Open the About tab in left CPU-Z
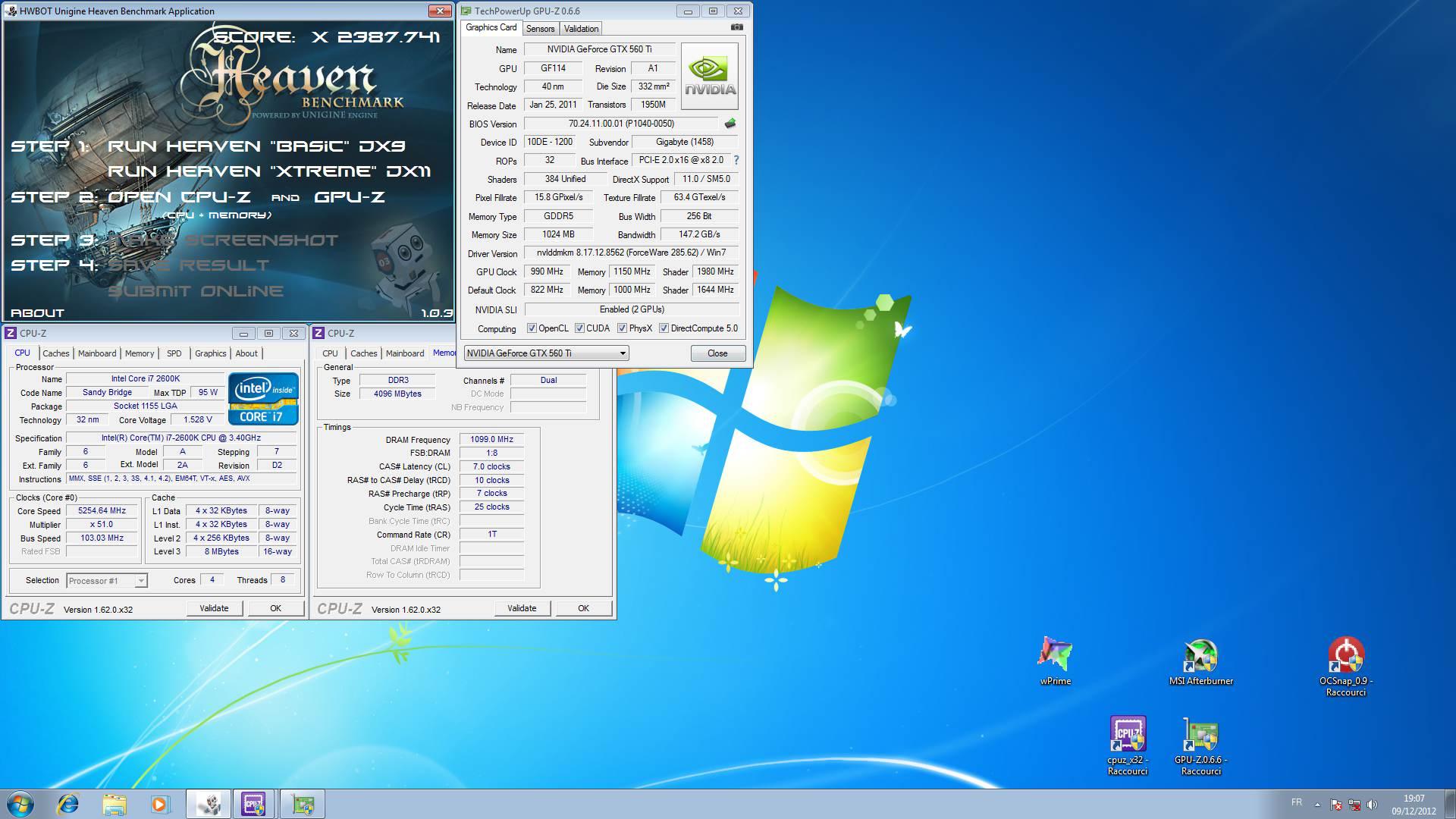1456x819 pixels. pos(246,353)
